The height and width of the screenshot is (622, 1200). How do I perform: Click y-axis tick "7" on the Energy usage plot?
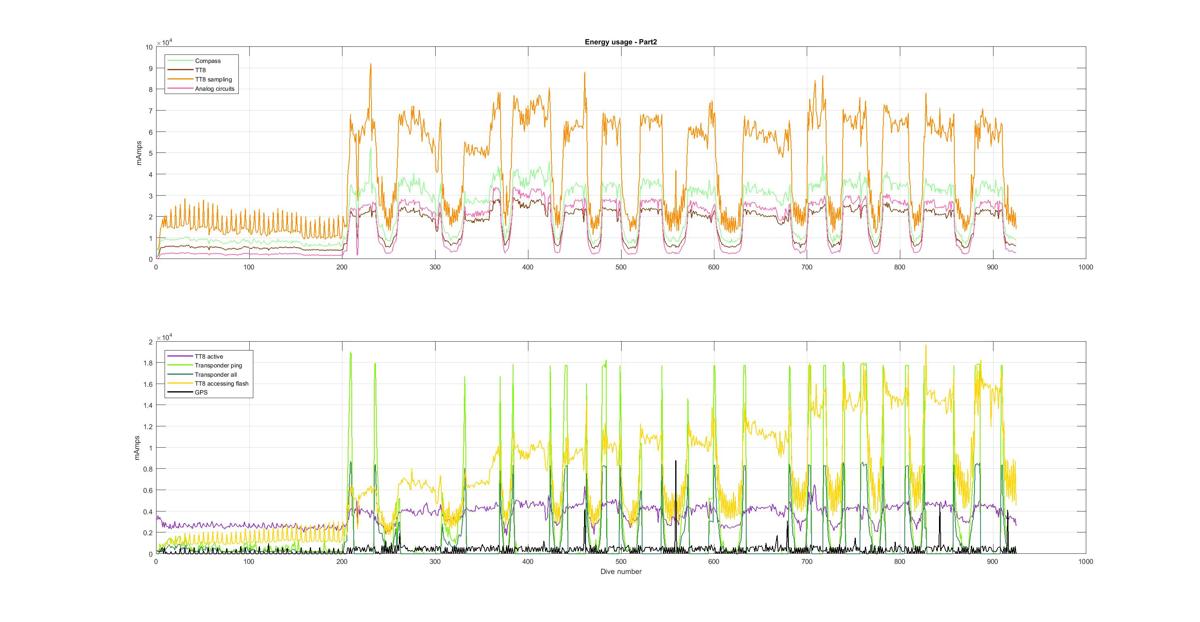point(150,111)
